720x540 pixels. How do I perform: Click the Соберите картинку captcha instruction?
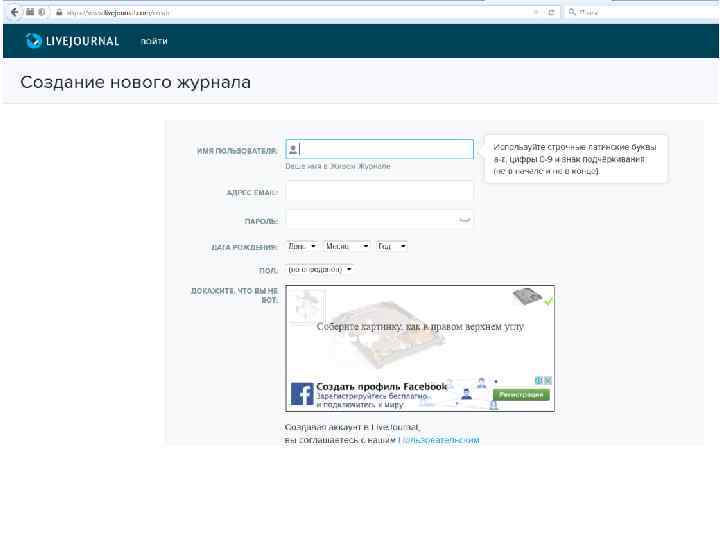tap(420, 326)
